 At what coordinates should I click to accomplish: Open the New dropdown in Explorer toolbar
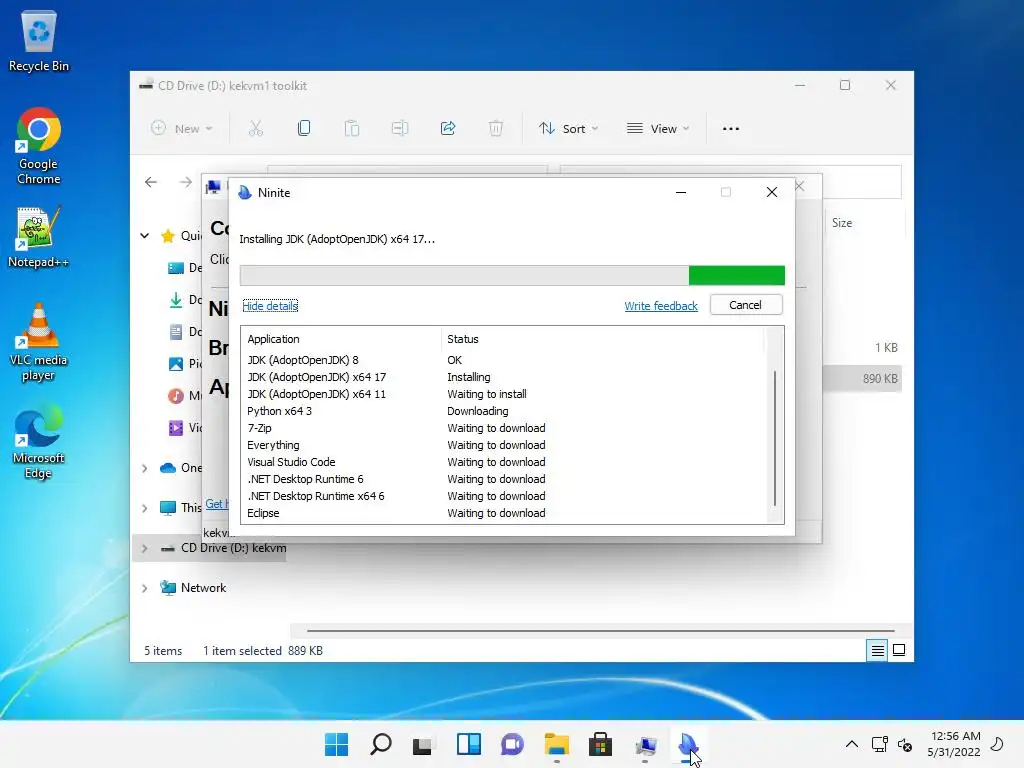pos(182,129)
